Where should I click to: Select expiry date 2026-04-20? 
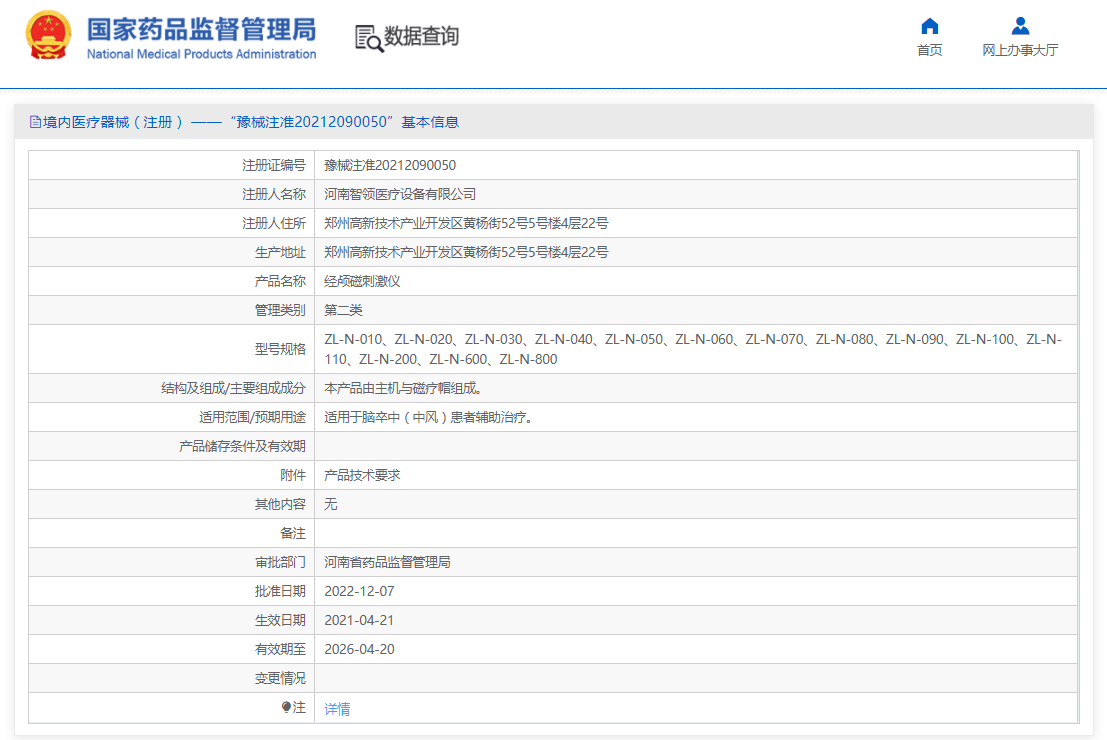(359, 649)
